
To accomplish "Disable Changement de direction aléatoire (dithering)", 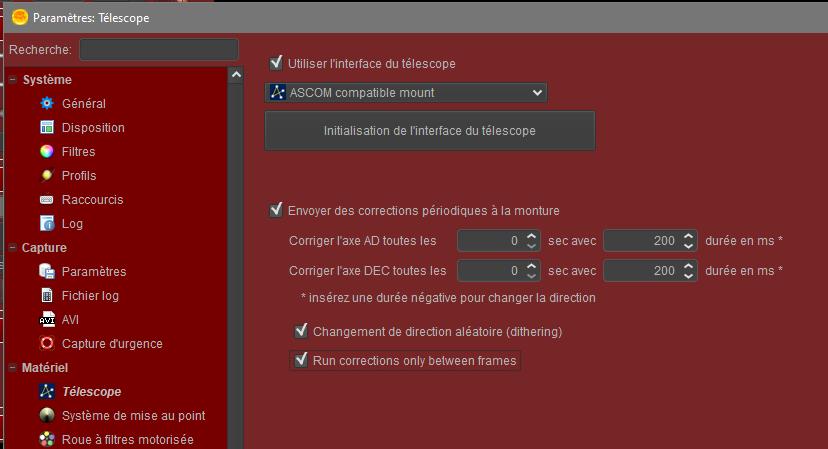I will [301, 331].
